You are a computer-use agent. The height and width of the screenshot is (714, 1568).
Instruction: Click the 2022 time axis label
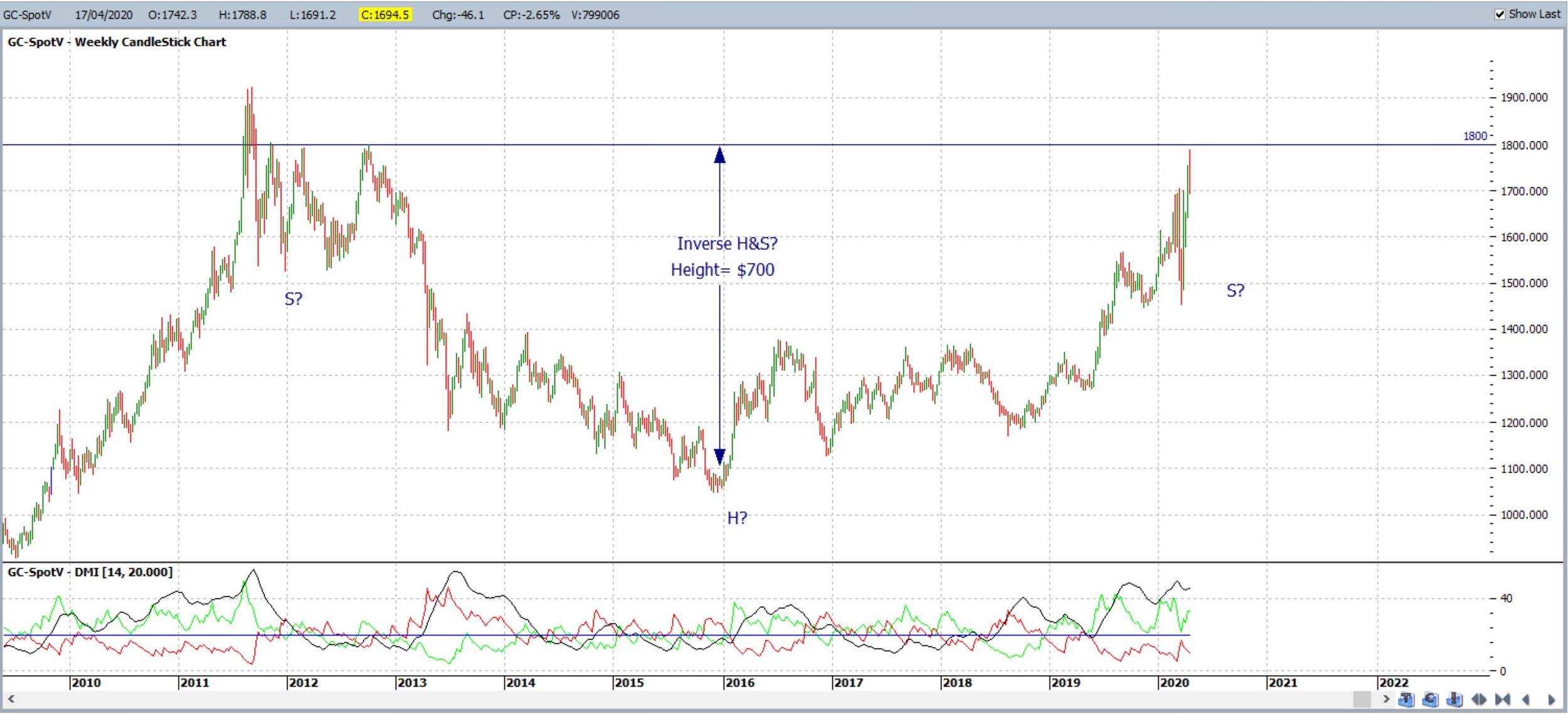coord(1394,683)
